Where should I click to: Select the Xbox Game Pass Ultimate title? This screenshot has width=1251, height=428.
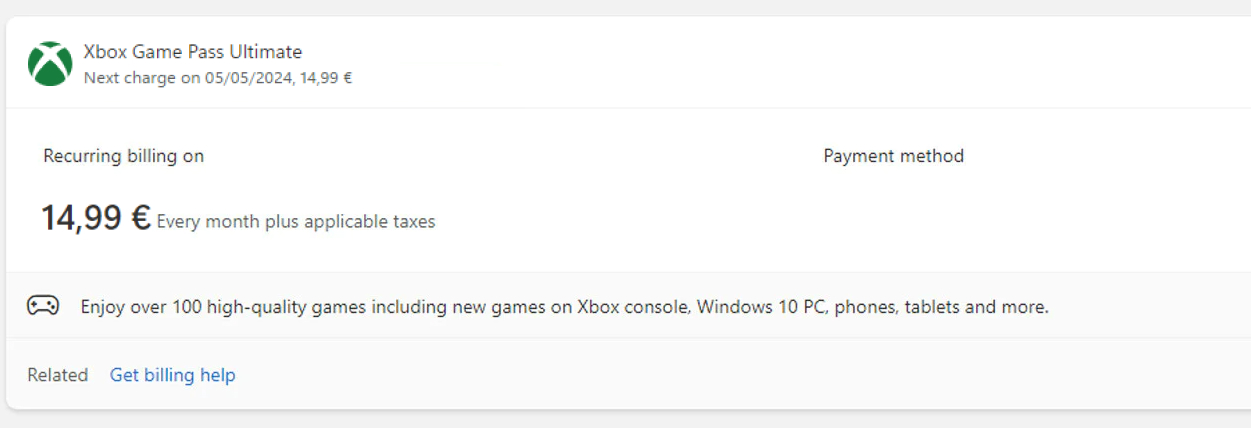click(193, 52)
